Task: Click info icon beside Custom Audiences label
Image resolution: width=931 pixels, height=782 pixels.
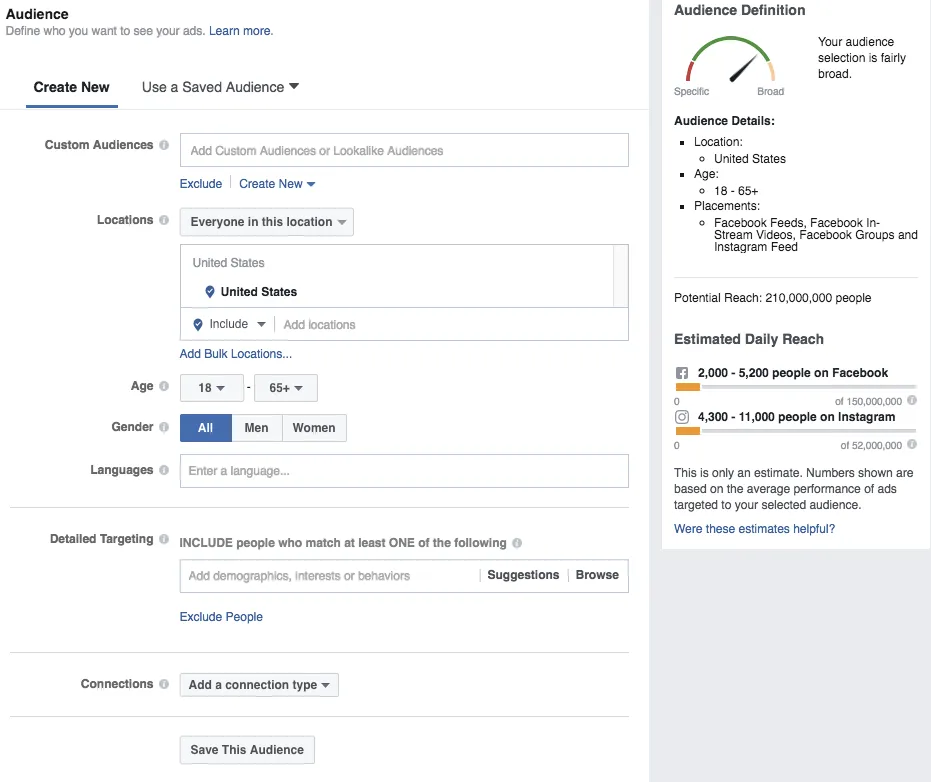Action: 164,145
